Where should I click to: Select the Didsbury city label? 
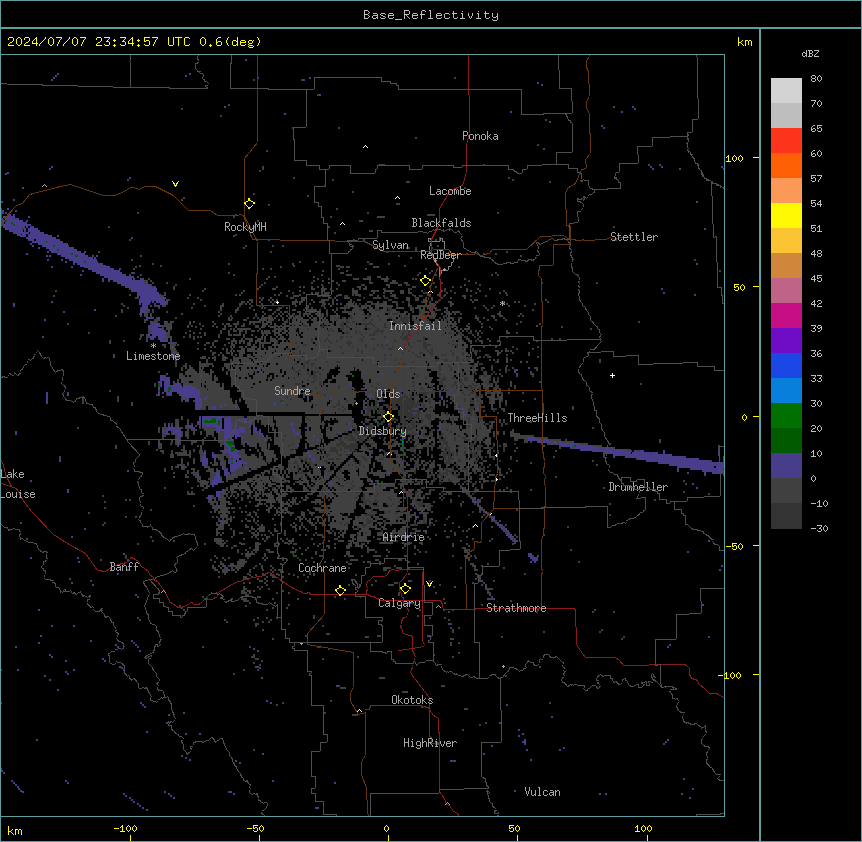tap(383, 431)
